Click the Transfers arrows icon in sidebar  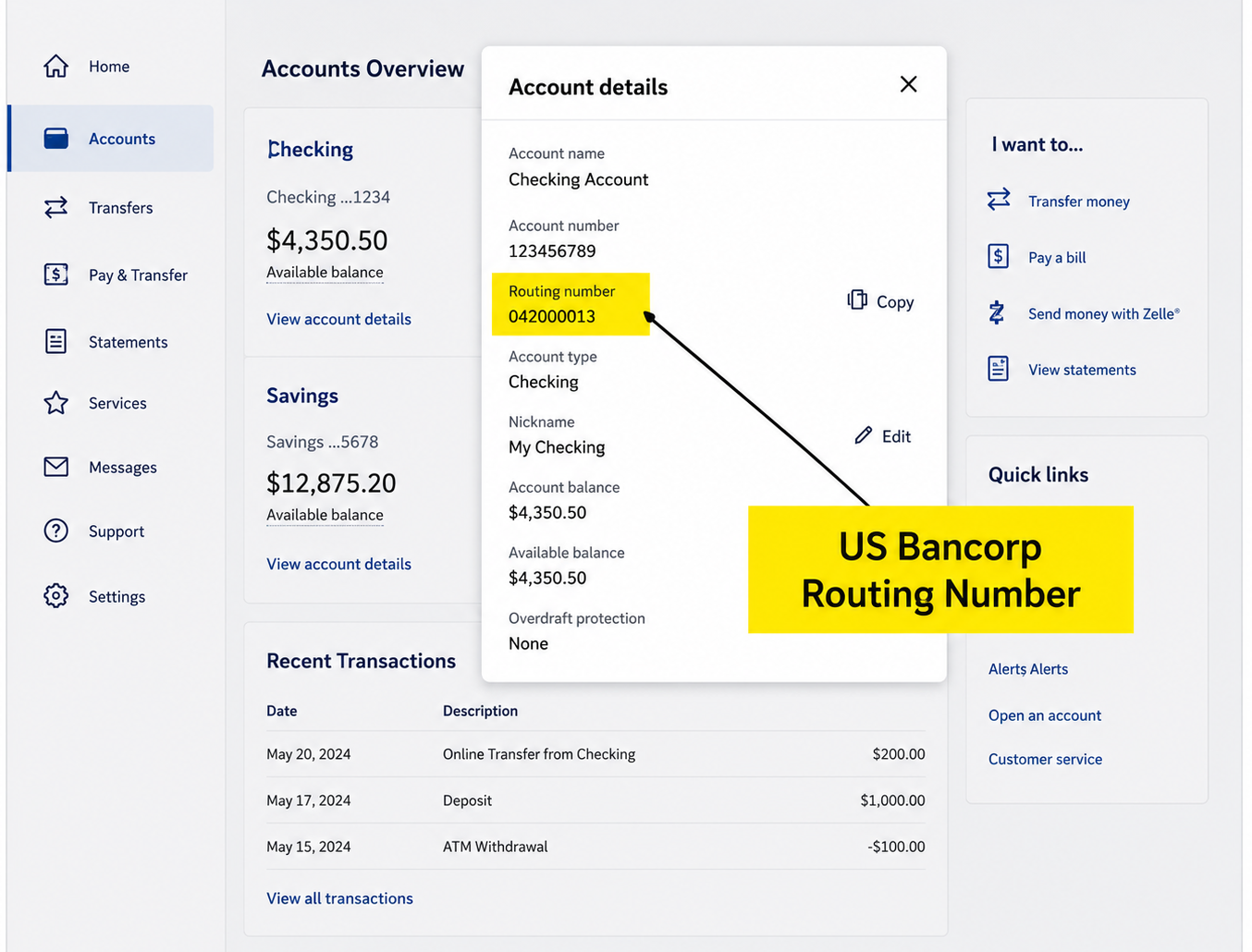coord(55,207)
